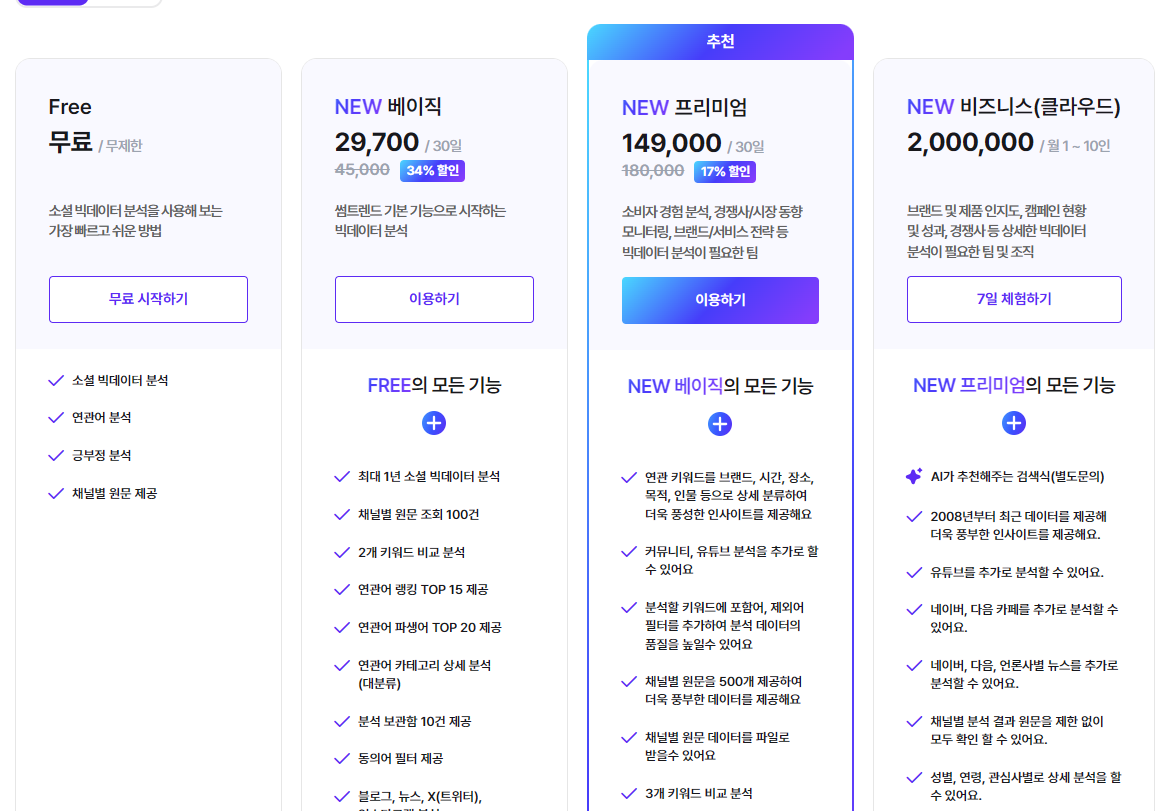
Task: Expand the plus icon under NEW 프리미엄의 모든 기능
Action: [x=1014, y=423]
